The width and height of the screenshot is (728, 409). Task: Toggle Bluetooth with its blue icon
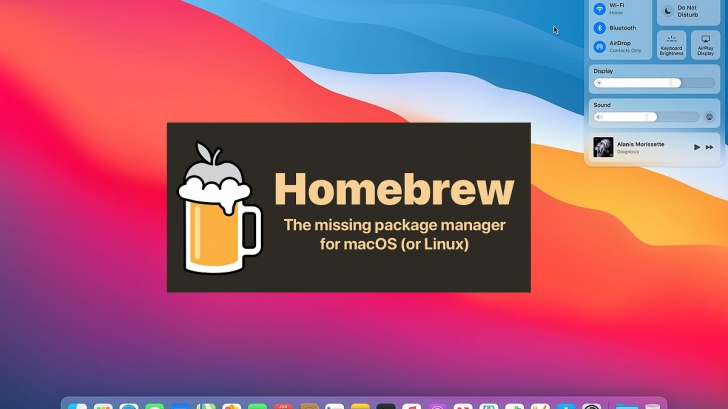tap(599, 28)
